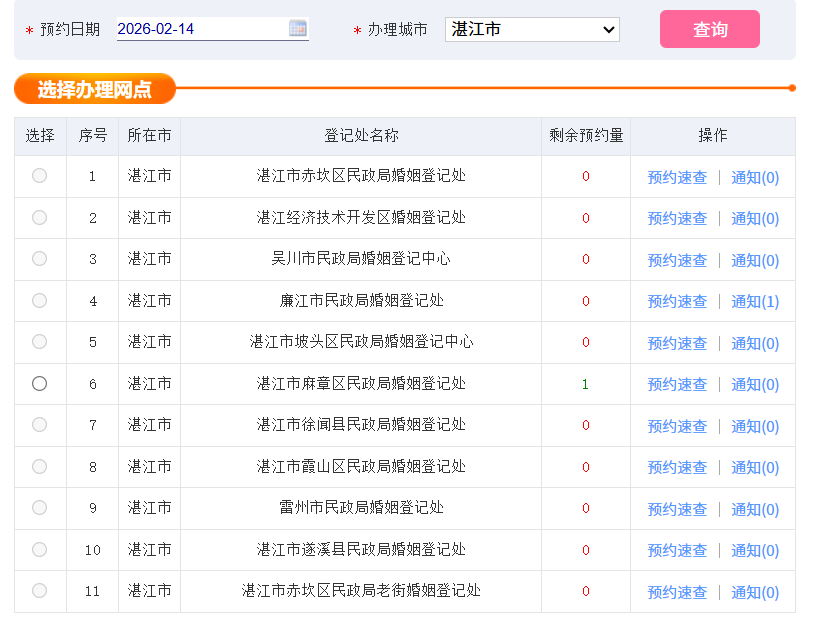
Task: Select the radio button for row 11
Action: (39, 591)
